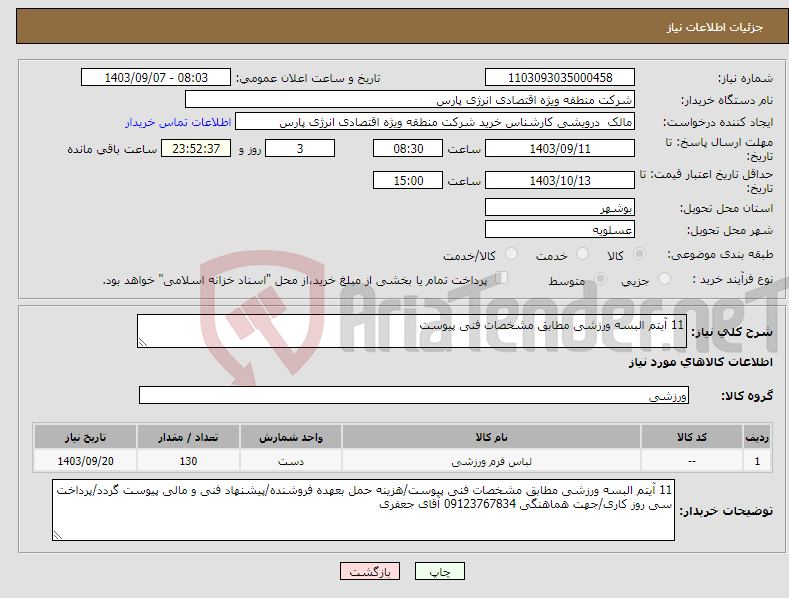
Task: Select the جزیی purchase type radio
Action: coord(664,278)
